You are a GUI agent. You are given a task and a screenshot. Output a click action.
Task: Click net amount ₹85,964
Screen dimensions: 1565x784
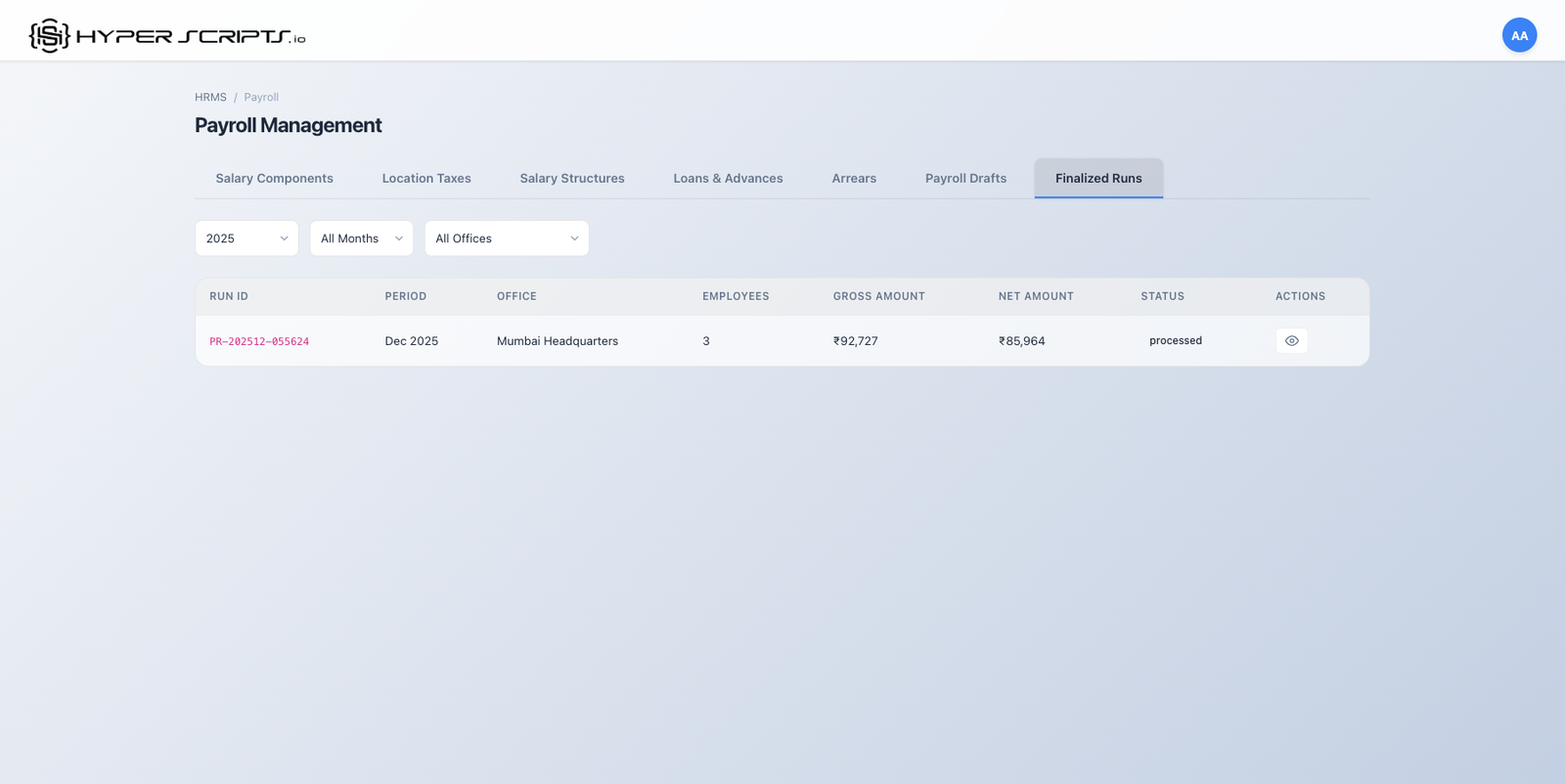pos(1021,341)
